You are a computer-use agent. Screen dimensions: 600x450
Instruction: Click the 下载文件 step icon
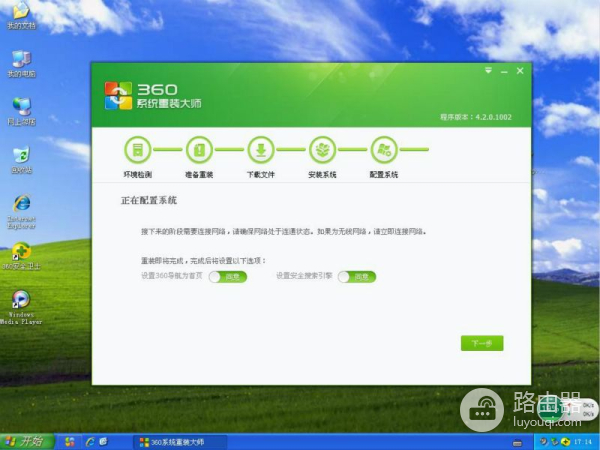point(261,150)
